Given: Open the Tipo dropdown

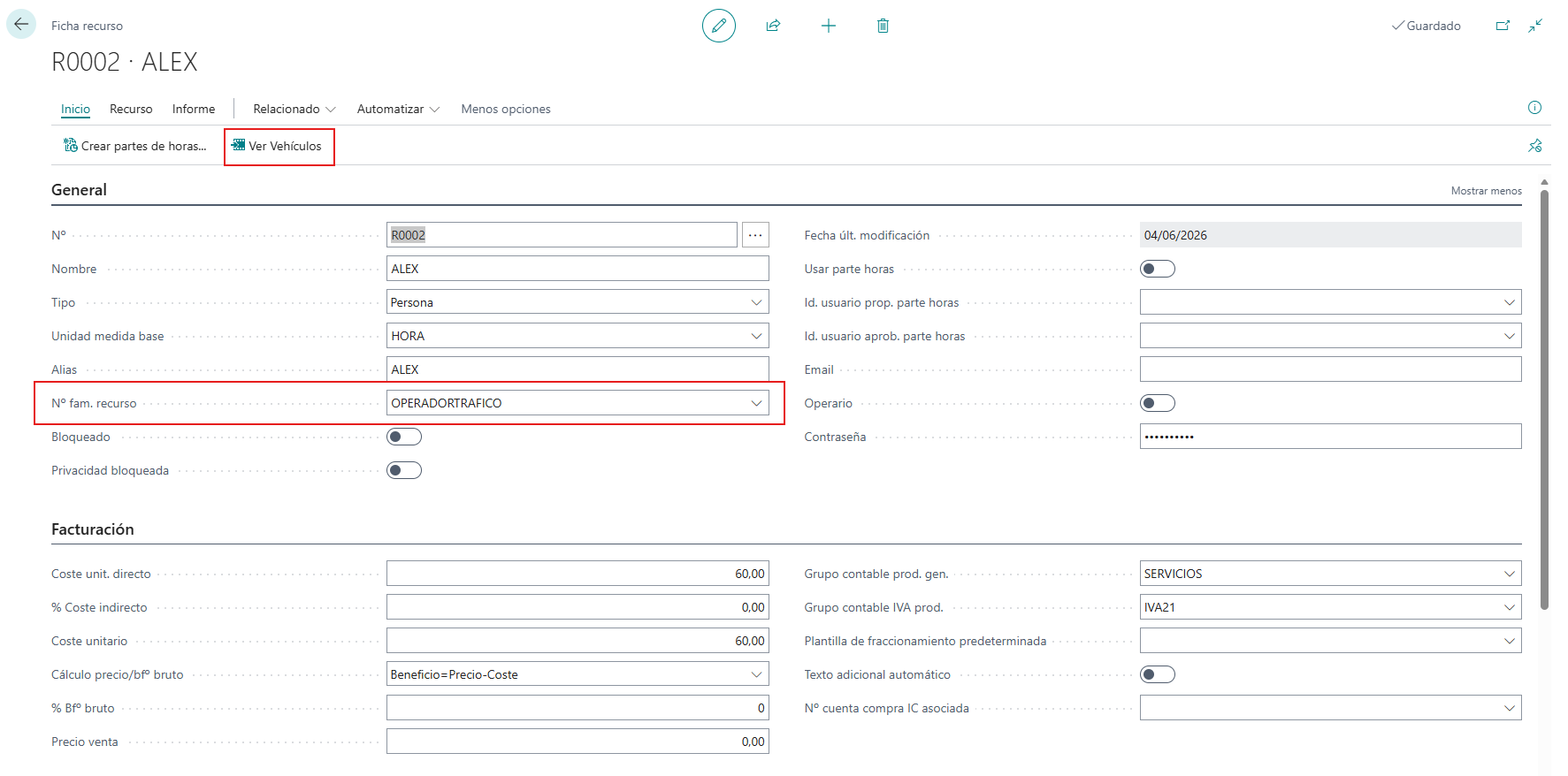Looking at the screenshot, I should pyautogui.click(x=756, y=302).
